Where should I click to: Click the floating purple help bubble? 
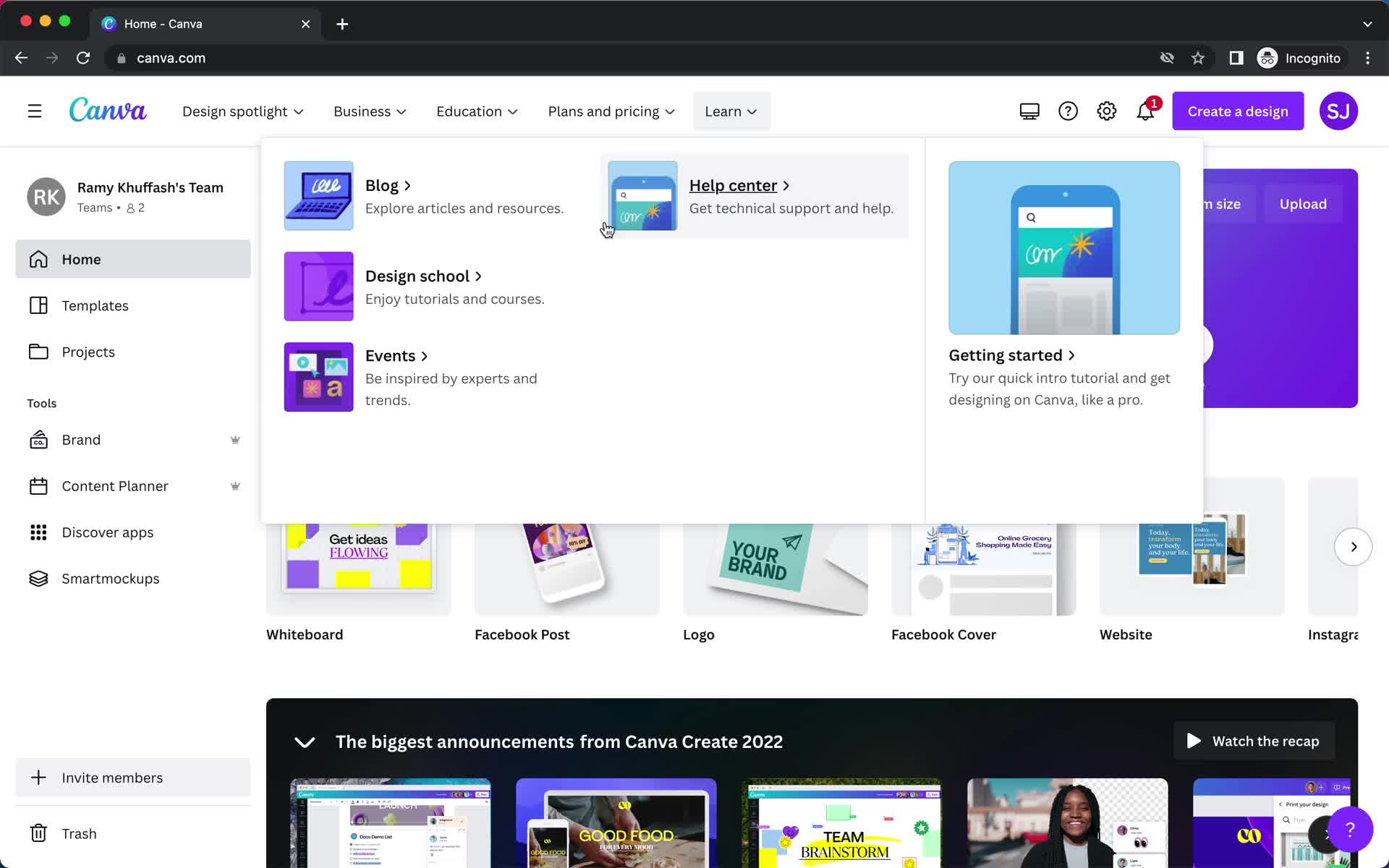(1350, 830)
